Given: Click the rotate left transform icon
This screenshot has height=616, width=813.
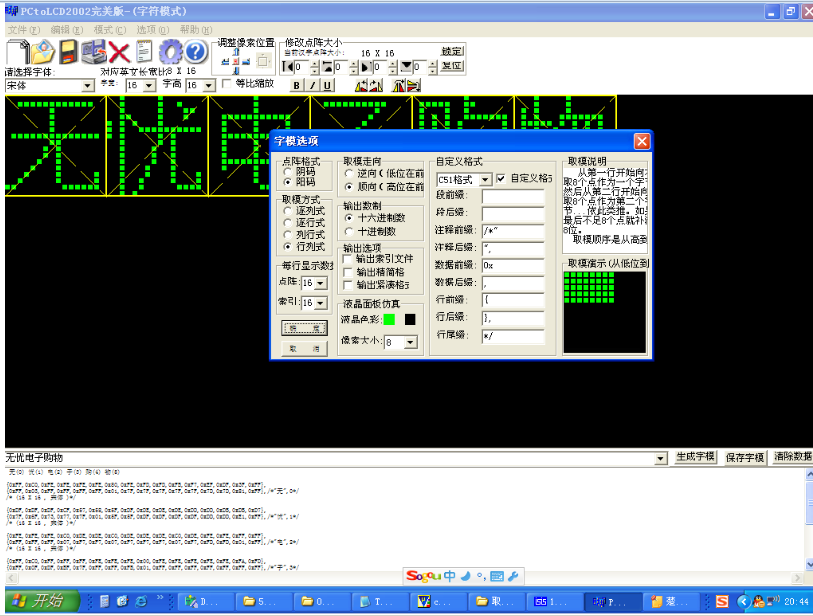Looking at the screenshot, I should (362, 86).
